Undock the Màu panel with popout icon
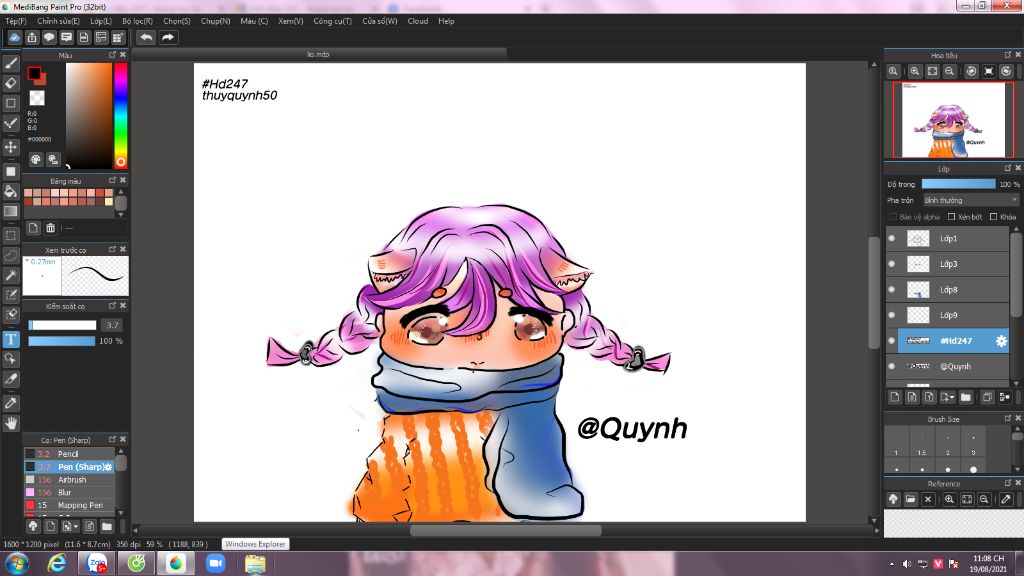The width and height of the screenshot is (1024, 576). click(x=112, y=55)
